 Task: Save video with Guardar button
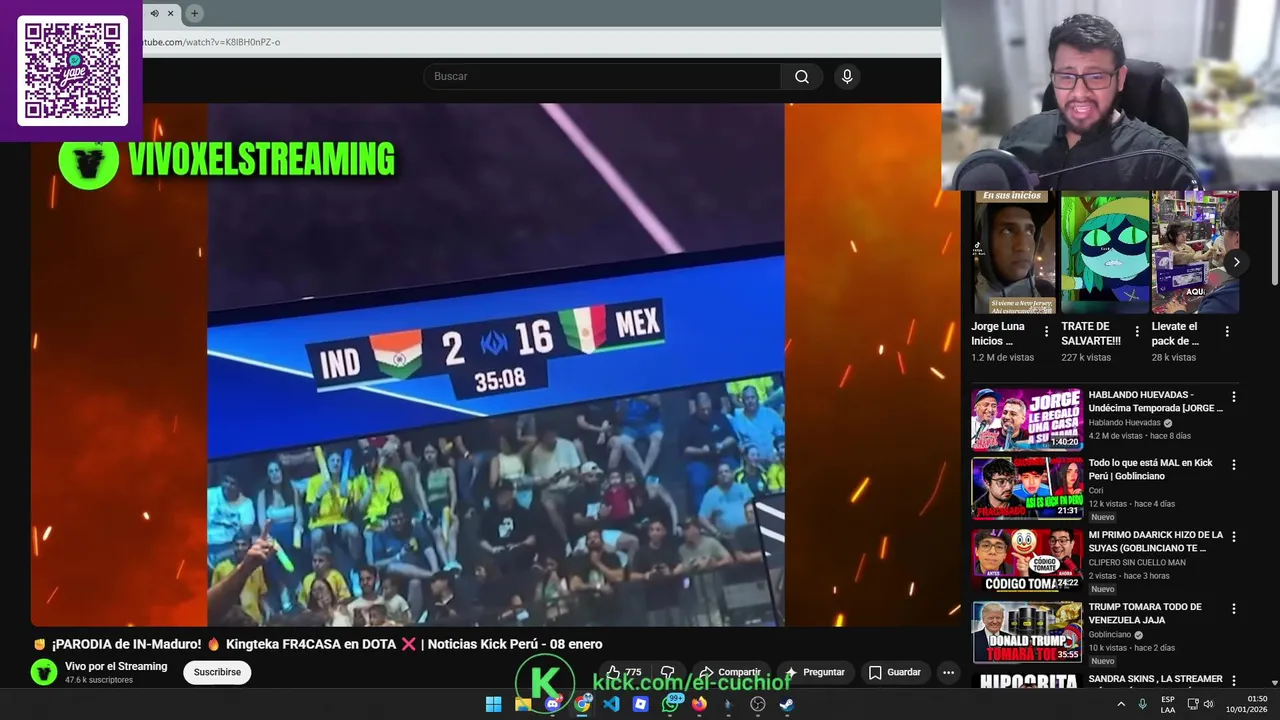pyautogui.click(x=895, y=672)
